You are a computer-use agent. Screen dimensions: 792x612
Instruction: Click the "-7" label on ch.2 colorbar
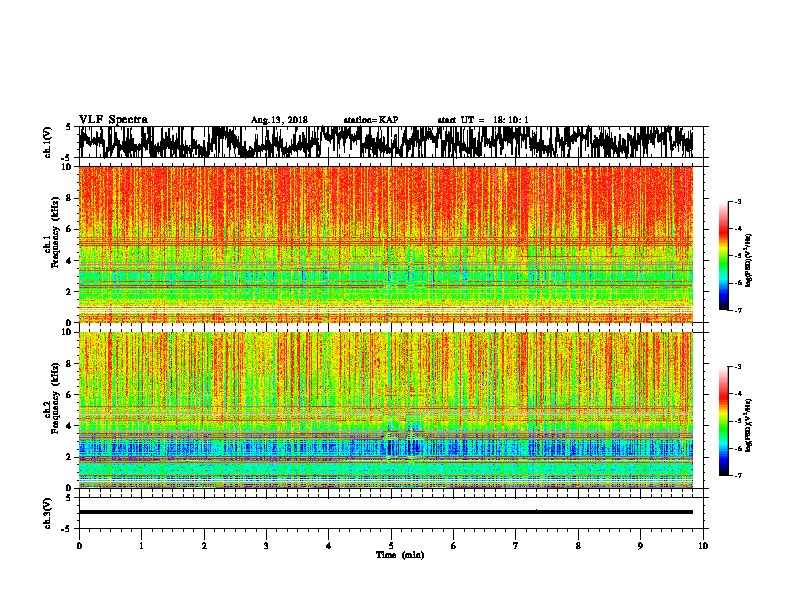pyautogui.click(x=737, y=475)
